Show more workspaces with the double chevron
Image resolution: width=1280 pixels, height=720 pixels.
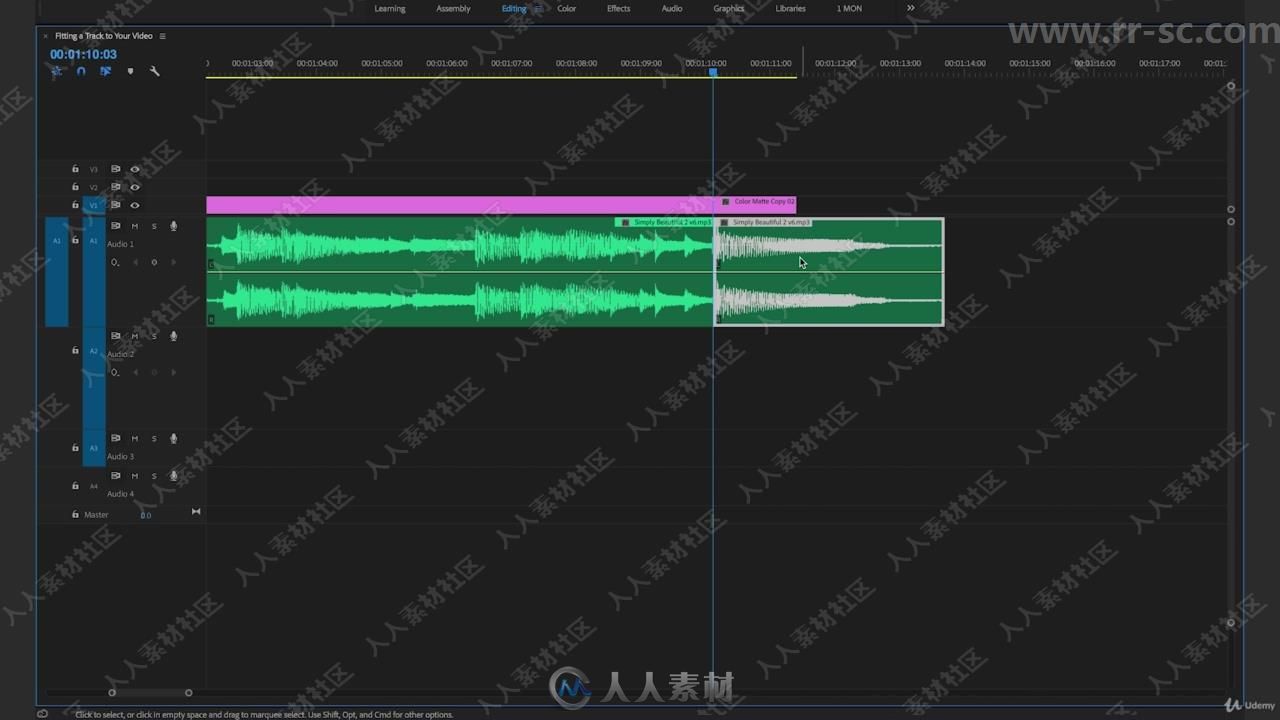(911, 8)
